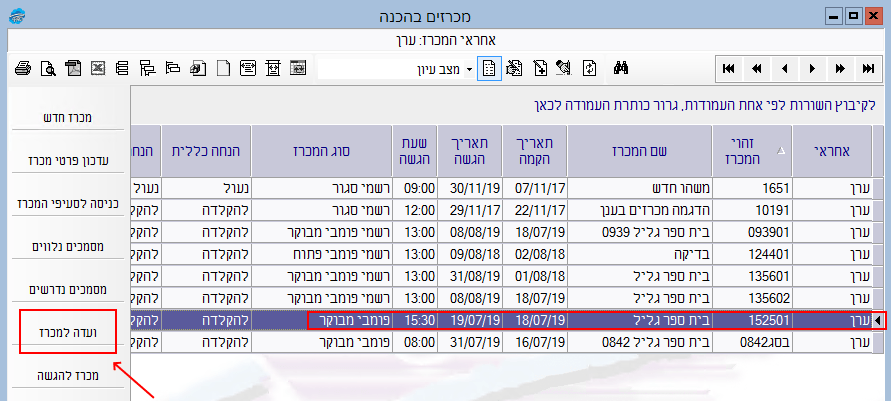Viewport: 891px width, 401px height.
Task: Open ועדה למכרז from the sidebar
Action: [x=68, y=332]
